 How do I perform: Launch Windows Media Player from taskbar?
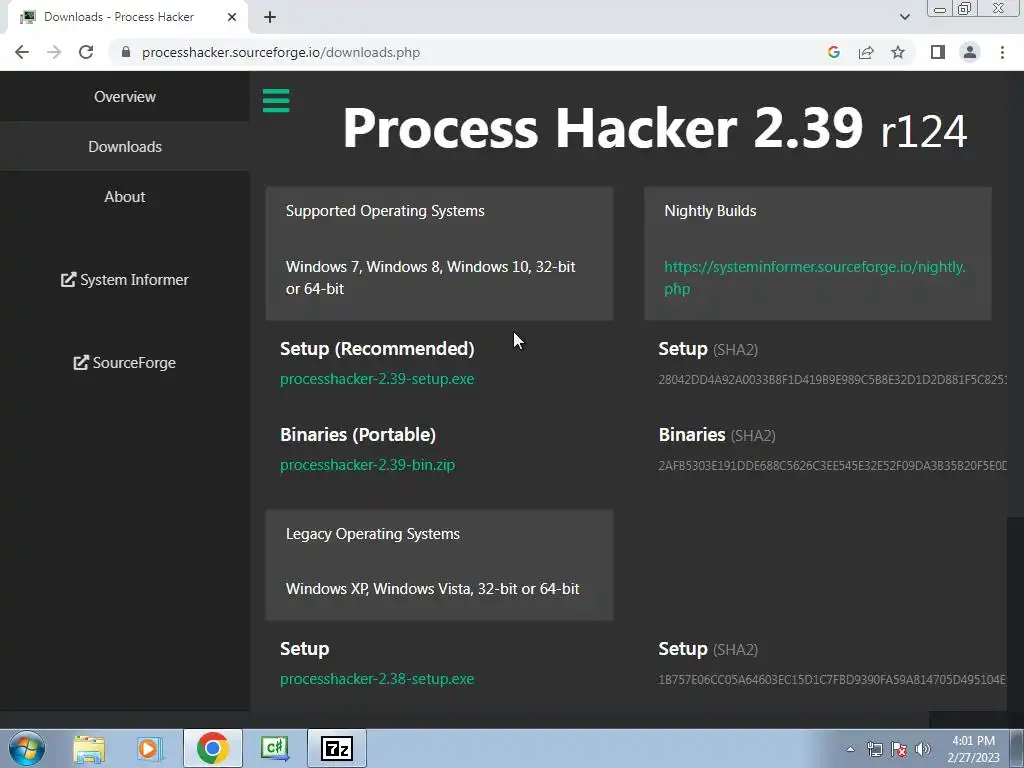150,749
